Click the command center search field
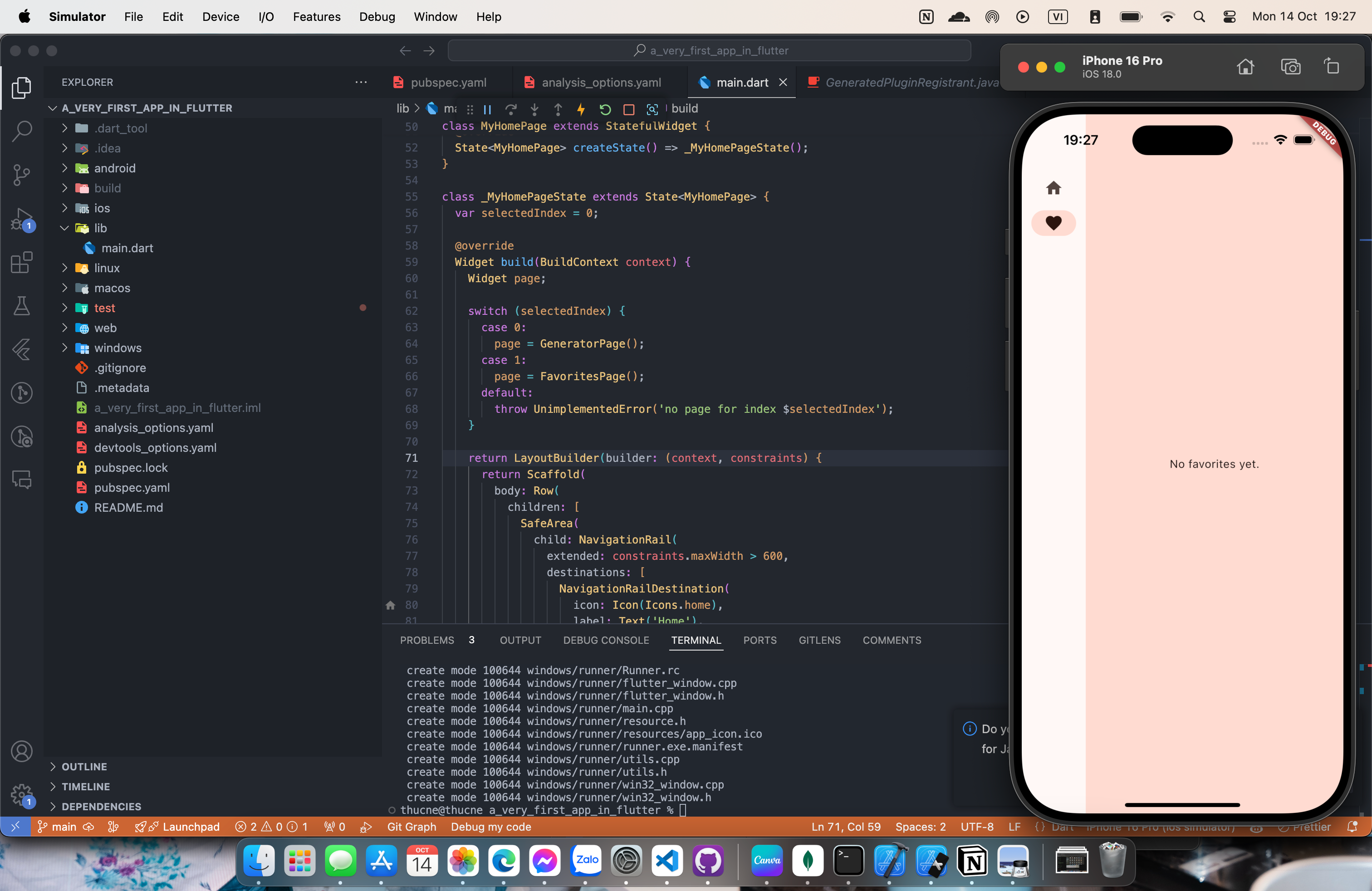Screen dimensions: 1372x891 [709, 51]
